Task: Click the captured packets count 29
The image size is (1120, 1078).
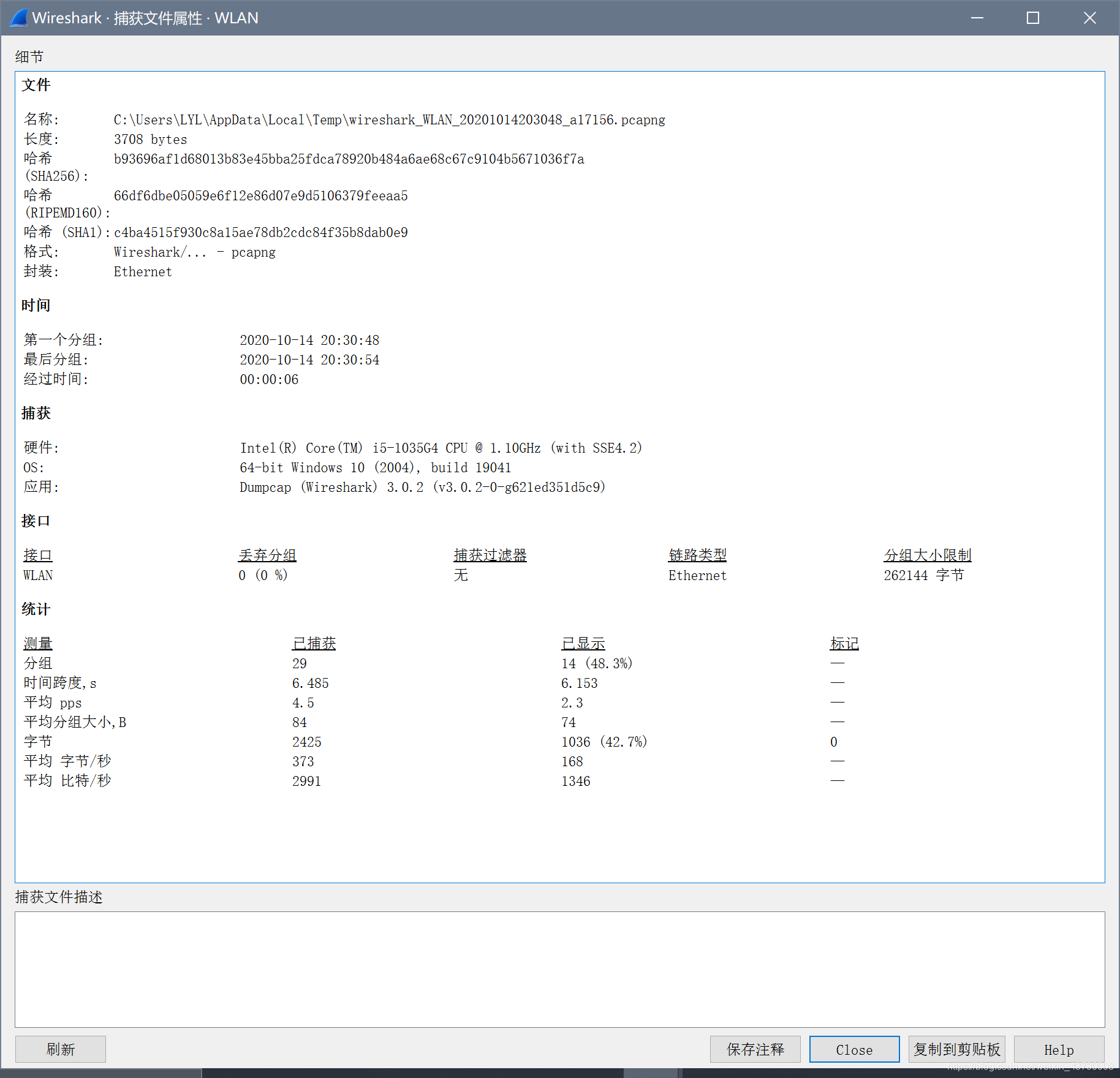Action: pyautogui.click(x=300, y=663)
